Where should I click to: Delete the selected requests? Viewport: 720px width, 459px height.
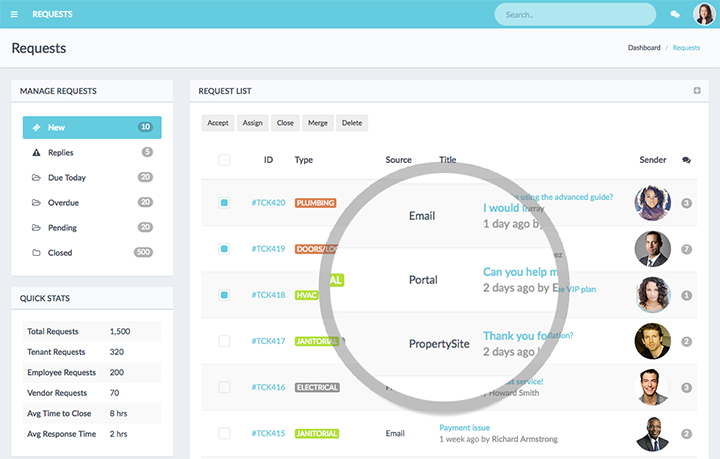352,123
